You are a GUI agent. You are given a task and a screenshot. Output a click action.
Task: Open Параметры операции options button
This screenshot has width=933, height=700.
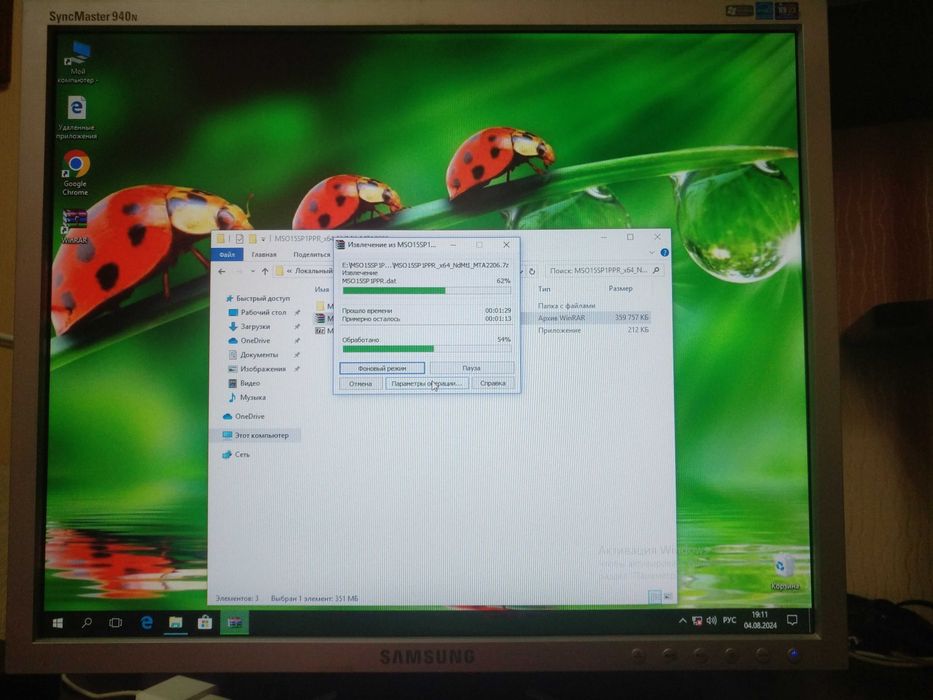tap(427, 383)
